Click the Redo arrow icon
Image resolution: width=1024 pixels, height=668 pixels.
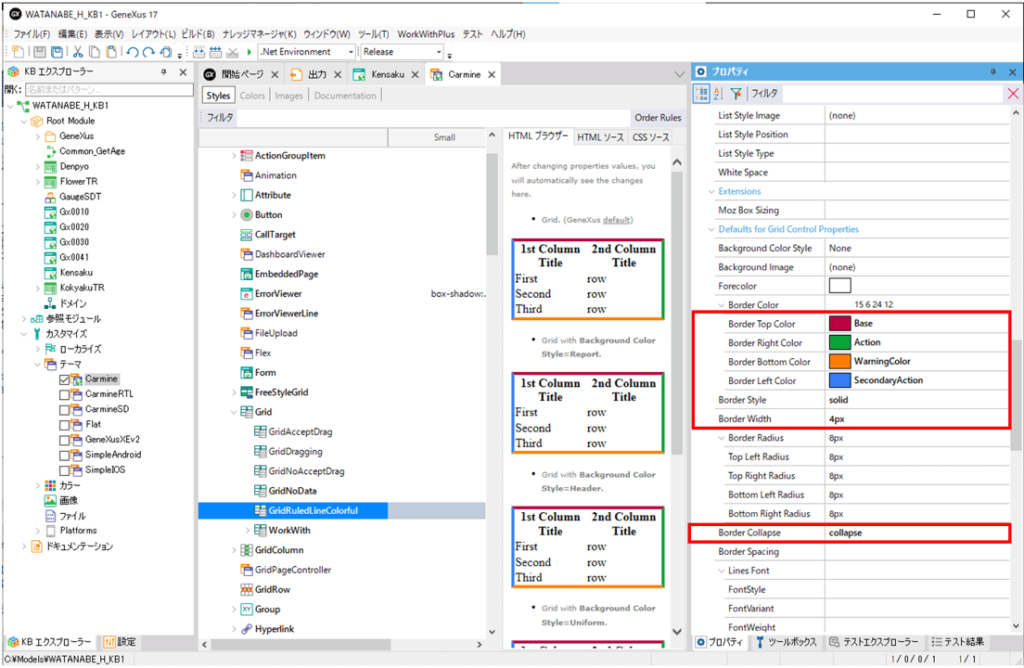point(149,52)
